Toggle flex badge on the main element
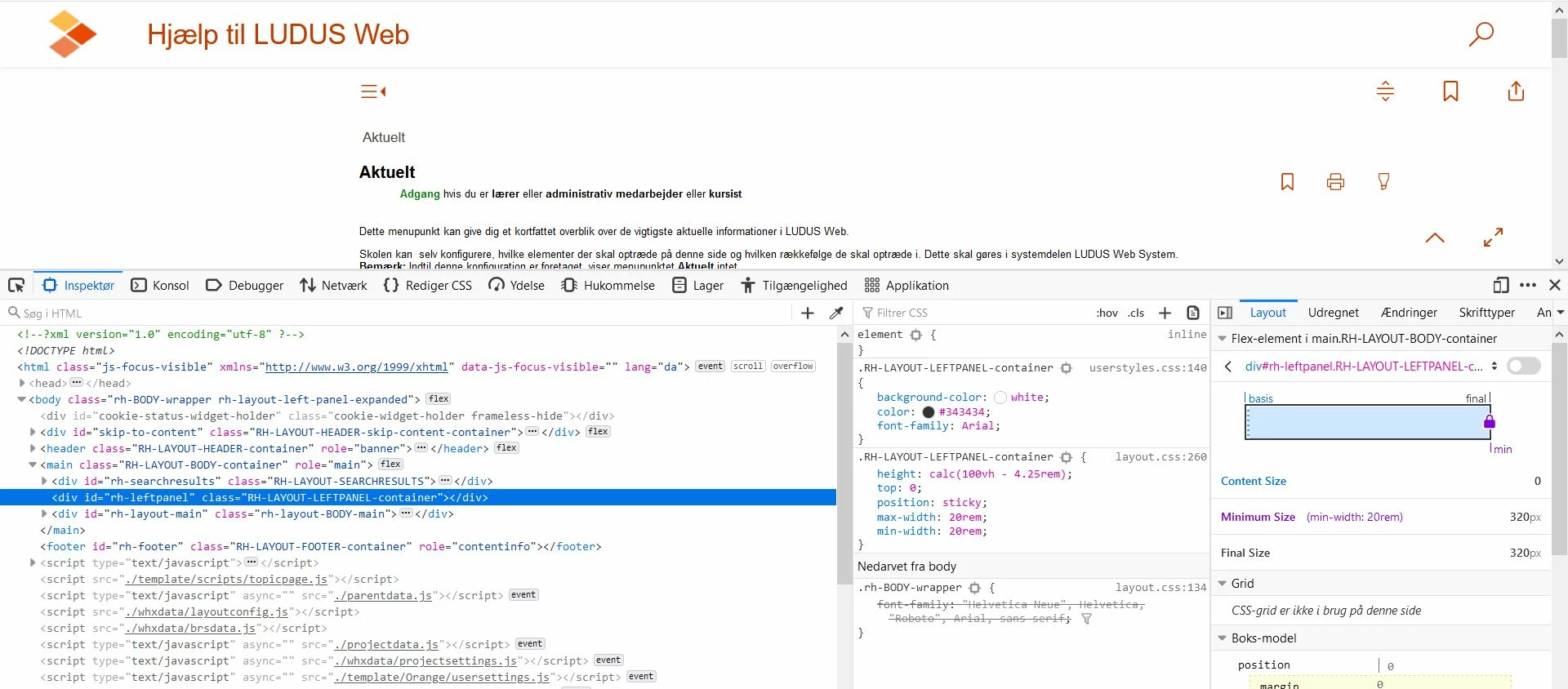 pos(390,465)
